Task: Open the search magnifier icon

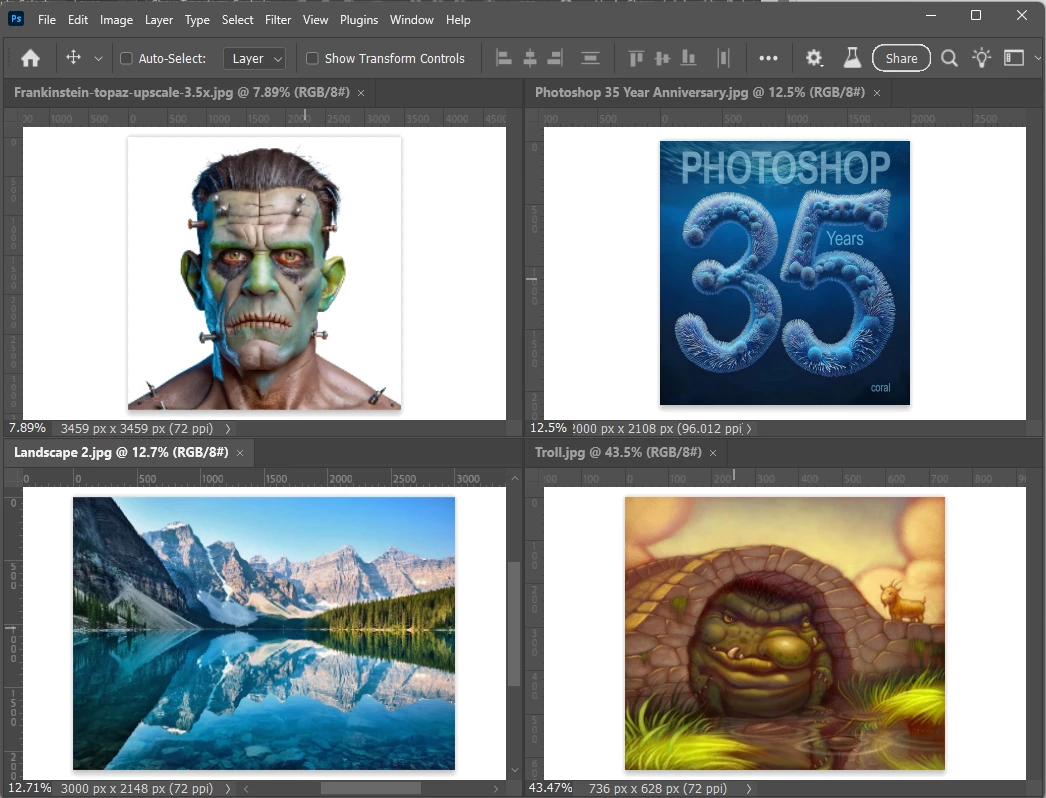Action: coord(949,59)
